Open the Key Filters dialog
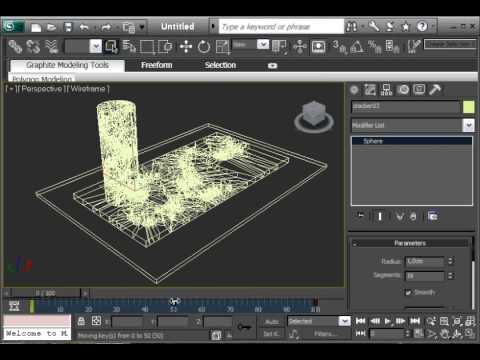Image resolution: width=480 pixels, height=360 pixels. (325, 334)
